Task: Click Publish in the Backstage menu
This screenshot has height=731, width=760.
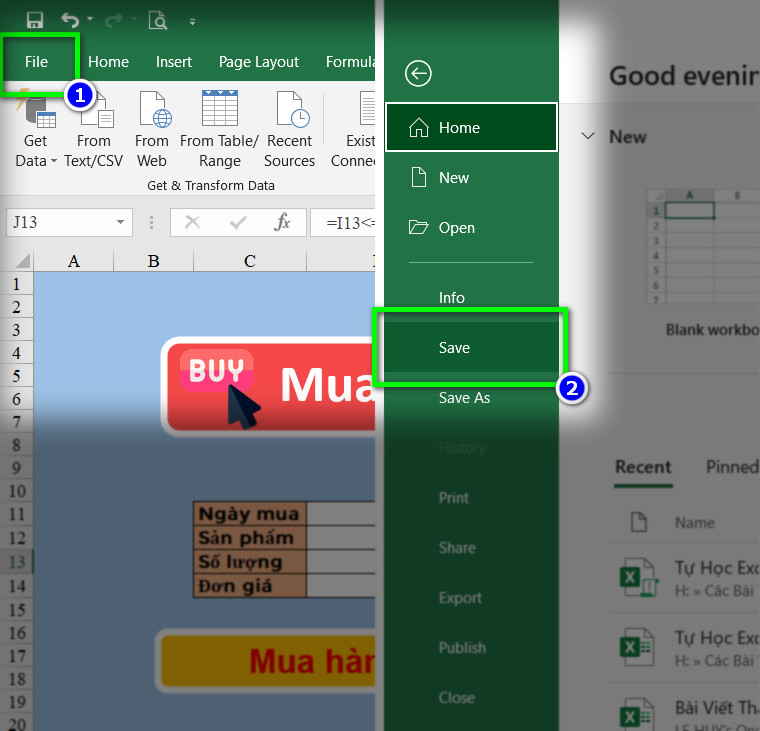Action: pos(471,647)
